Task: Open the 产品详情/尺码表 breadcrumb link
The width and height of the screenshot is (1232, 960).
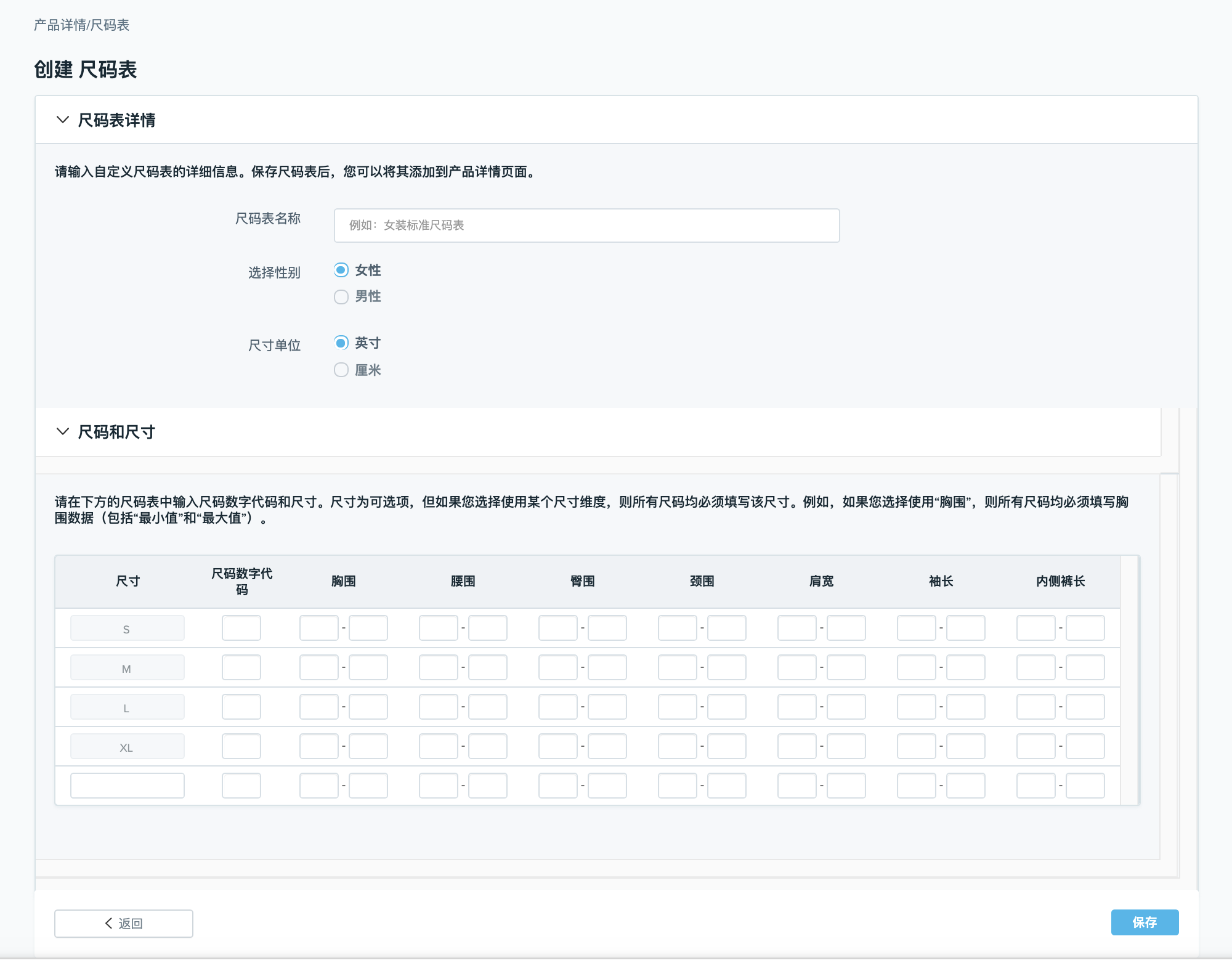Action: point(81,25)
